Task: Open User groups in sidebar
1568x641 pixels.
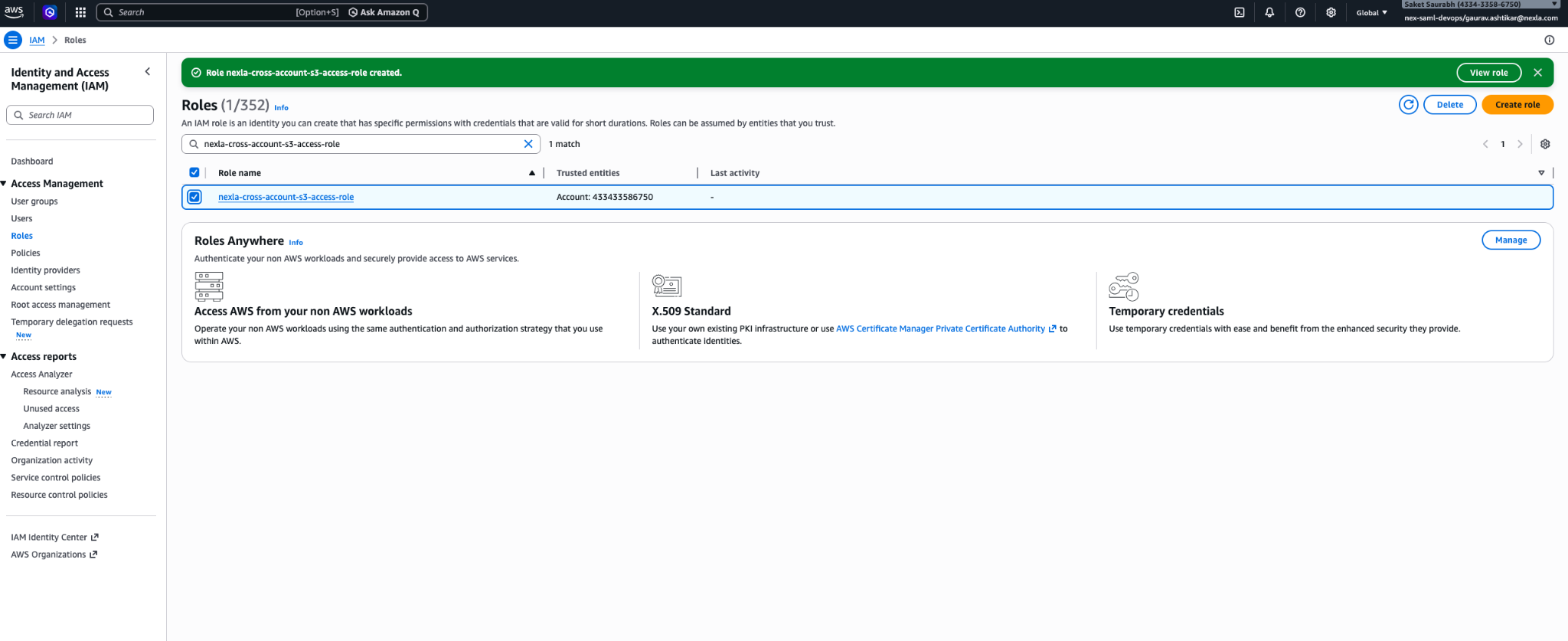Action: click(34, 201)
